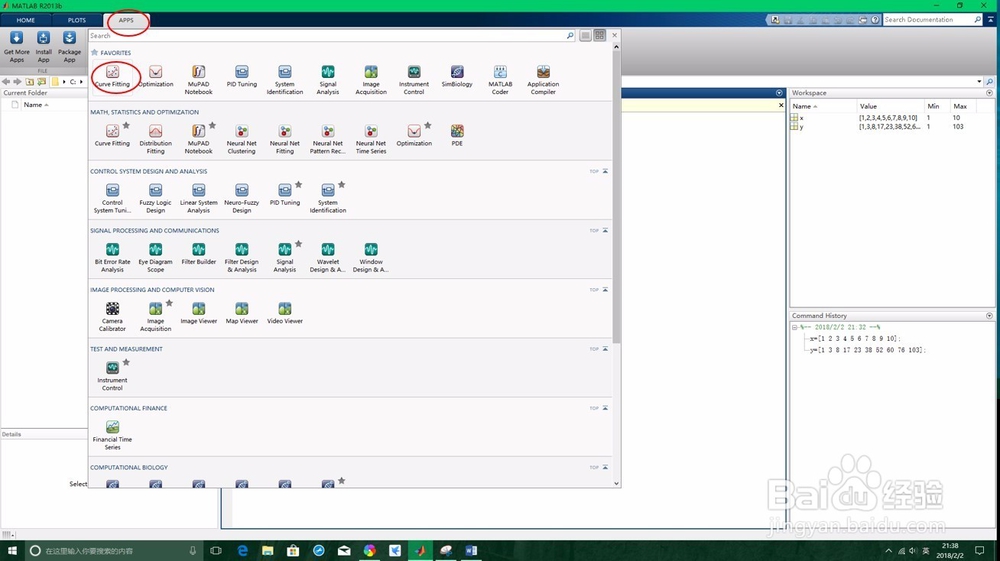Launch Neural Net Time Series app
The width and height of the screenshot is (1000, 561).
click(x=371, y=139)
